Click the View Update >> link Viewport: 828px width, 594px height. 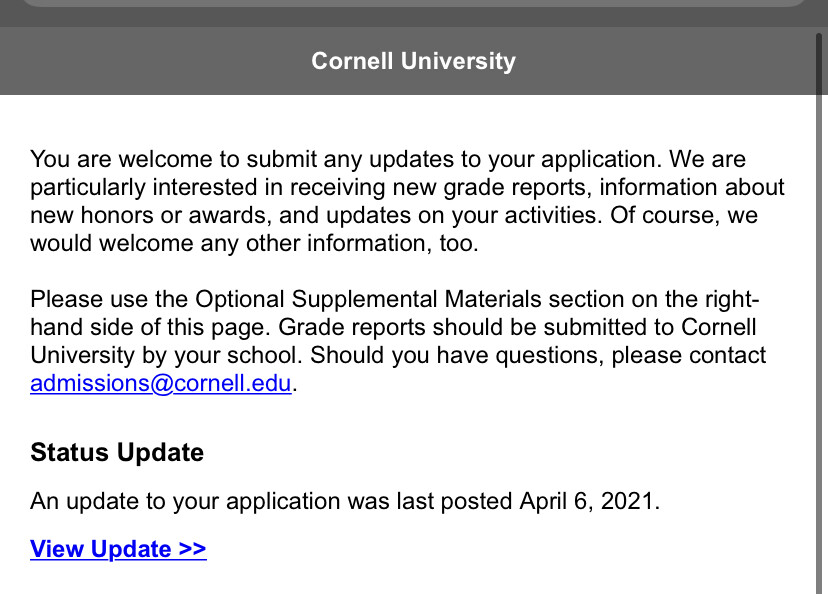[118, 549]
